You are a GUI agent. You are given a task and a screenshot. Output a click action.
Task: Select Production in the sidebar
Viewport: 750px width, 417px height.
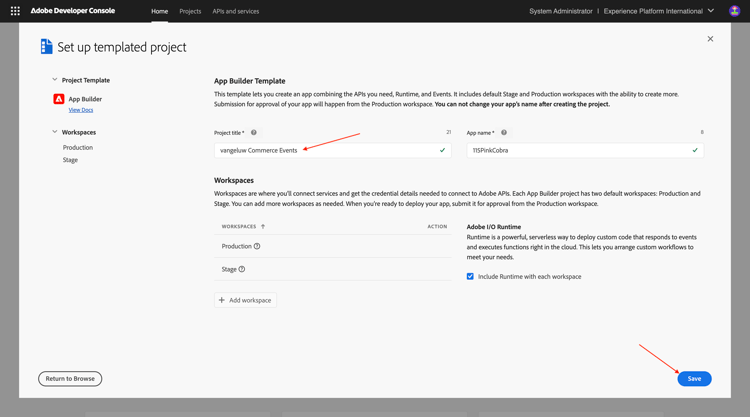point(78,147)
